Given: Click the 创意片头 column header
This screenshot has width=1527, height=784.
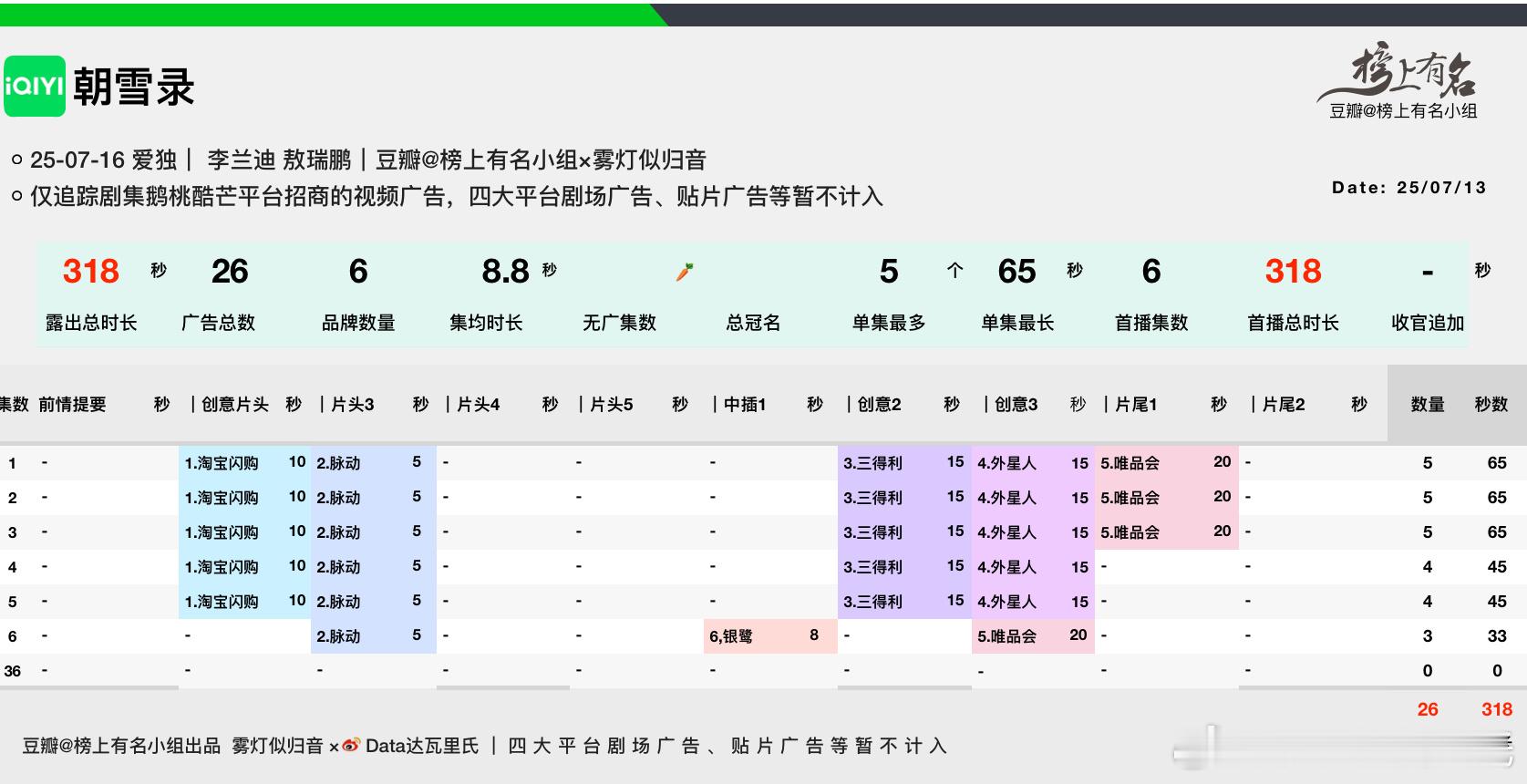Looking at the screenshot, I should [x=235, y=404].
